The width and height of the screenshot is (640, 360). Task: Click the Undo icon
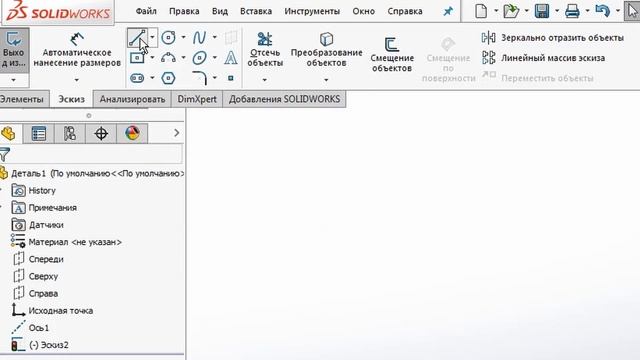tap(602, 11)
